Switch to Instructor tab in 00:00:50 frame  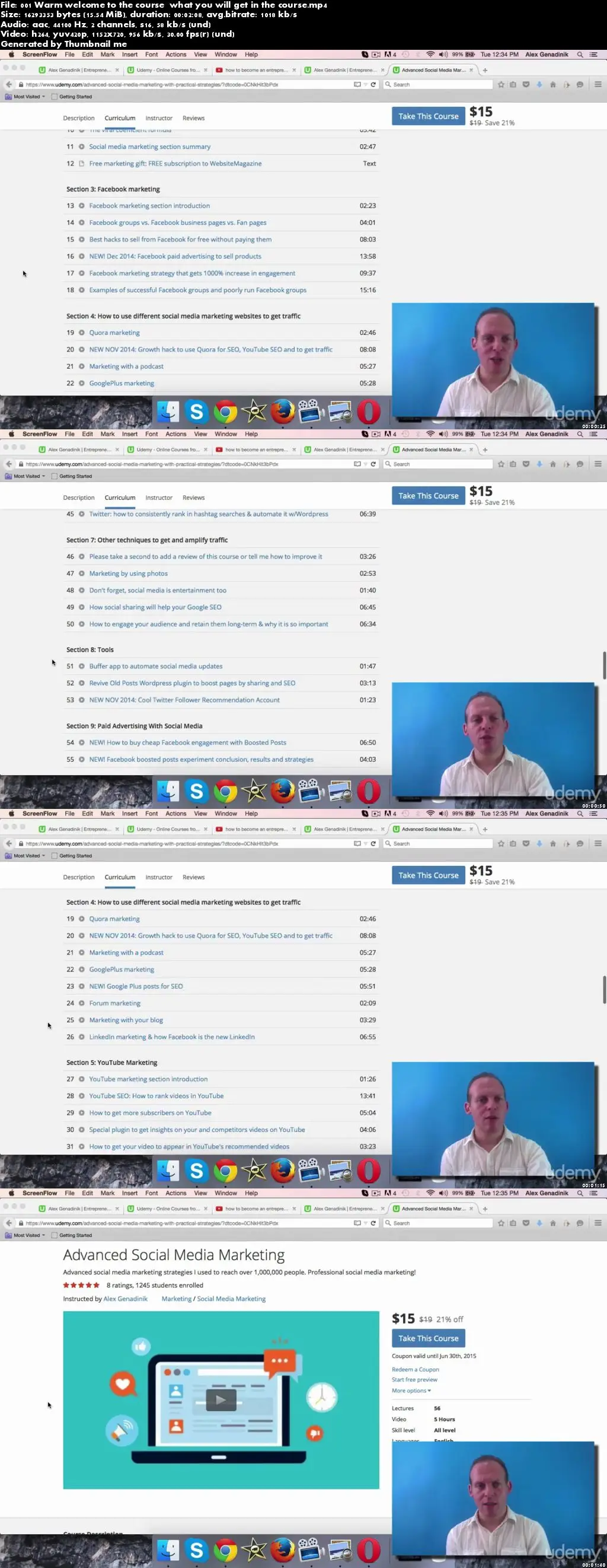159,498
